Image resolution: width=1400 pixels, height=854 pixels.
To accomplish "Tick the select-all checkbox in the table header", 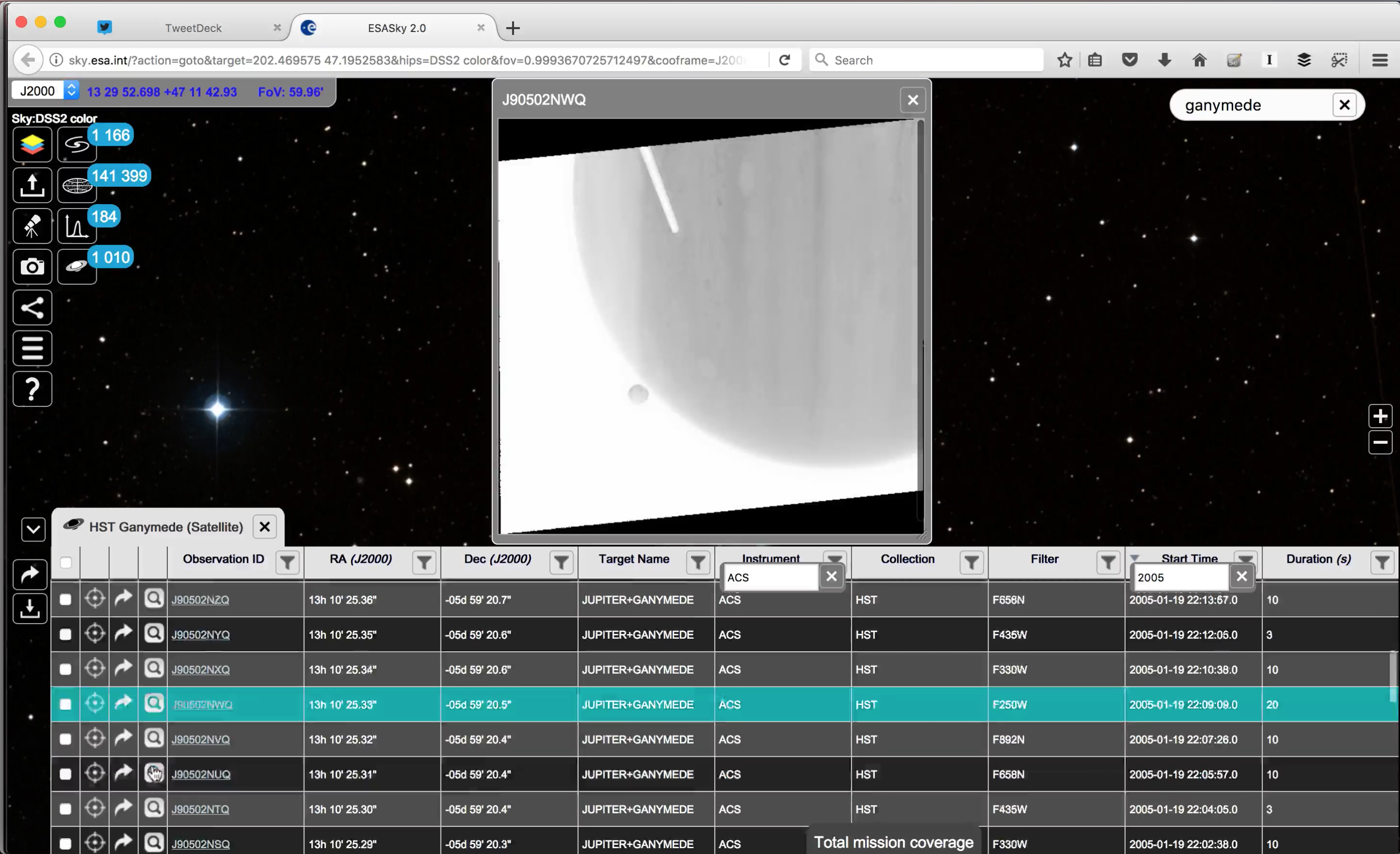I will [66, 562].
